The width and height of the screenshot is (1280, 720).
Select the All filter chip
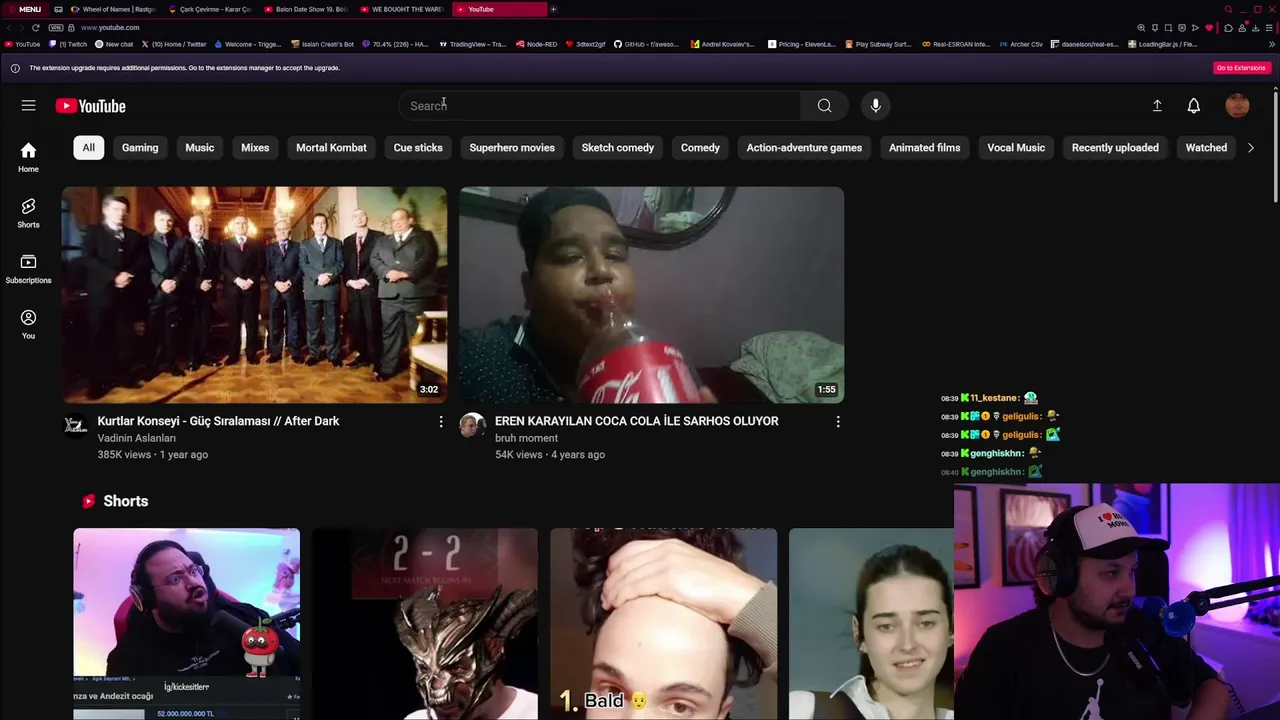88,147
